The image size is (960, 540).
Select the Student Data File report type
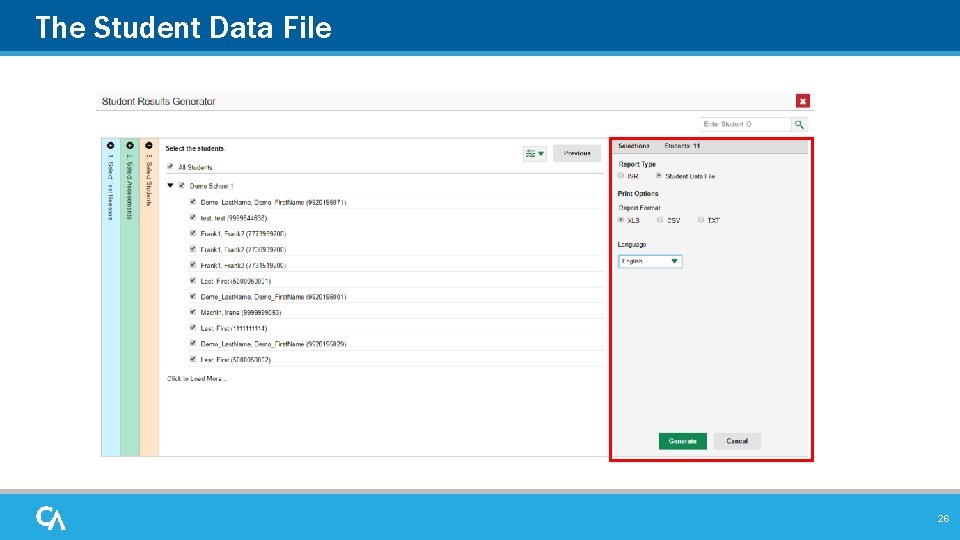click(x=659, y=176)
